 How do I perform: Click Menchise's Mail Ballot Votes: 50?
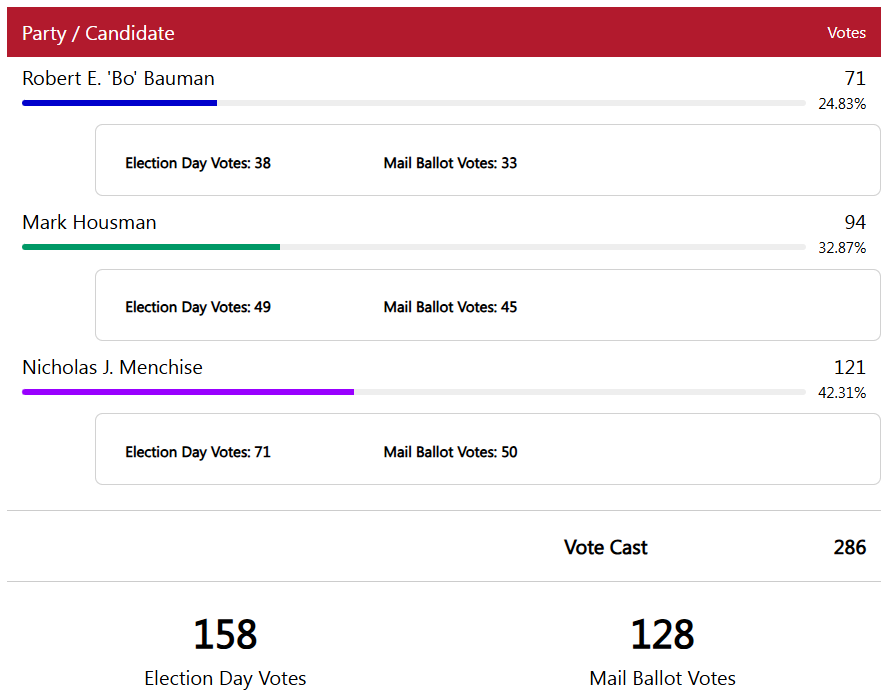[450, 452]
